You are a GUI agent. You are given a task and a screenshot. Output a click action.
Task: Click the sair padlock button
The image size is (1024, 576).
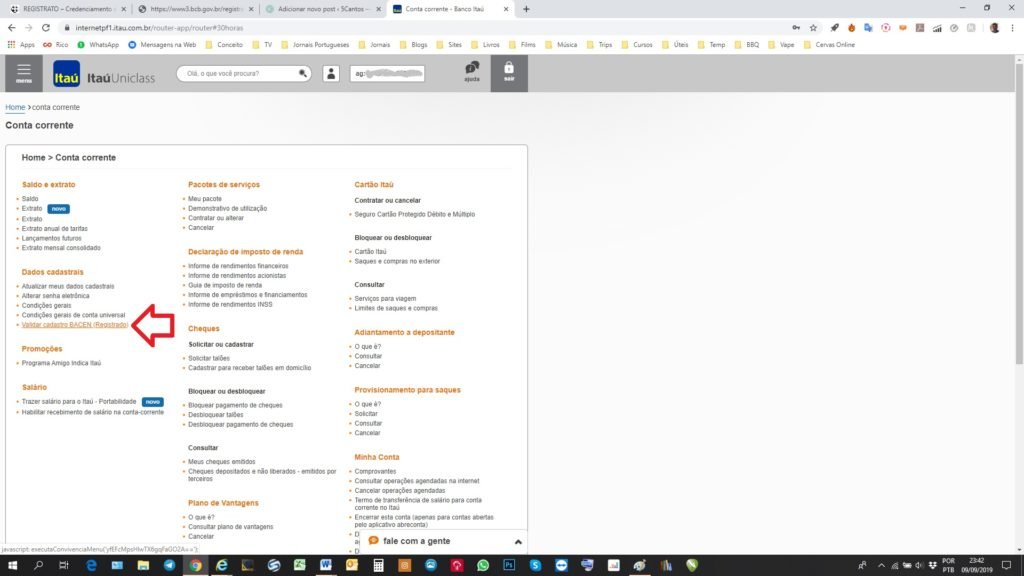(x=509, y=72)
